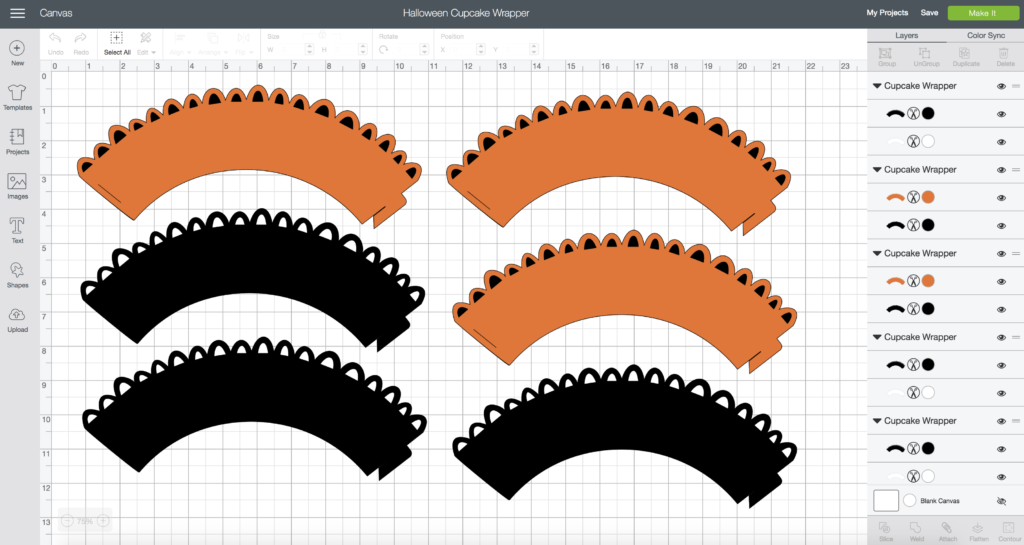This screenshot has height=545, width=1024.
Task: Click scissors cut icon of first group's black layer
Action: tap(913, 114)
